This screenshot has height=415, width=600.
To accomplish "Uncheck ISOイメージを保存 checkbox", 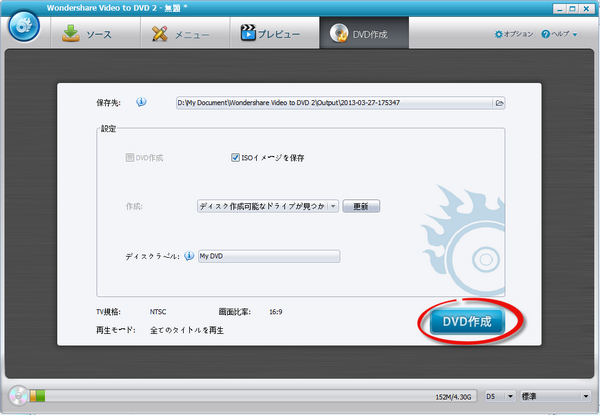I will click(235, 158).
